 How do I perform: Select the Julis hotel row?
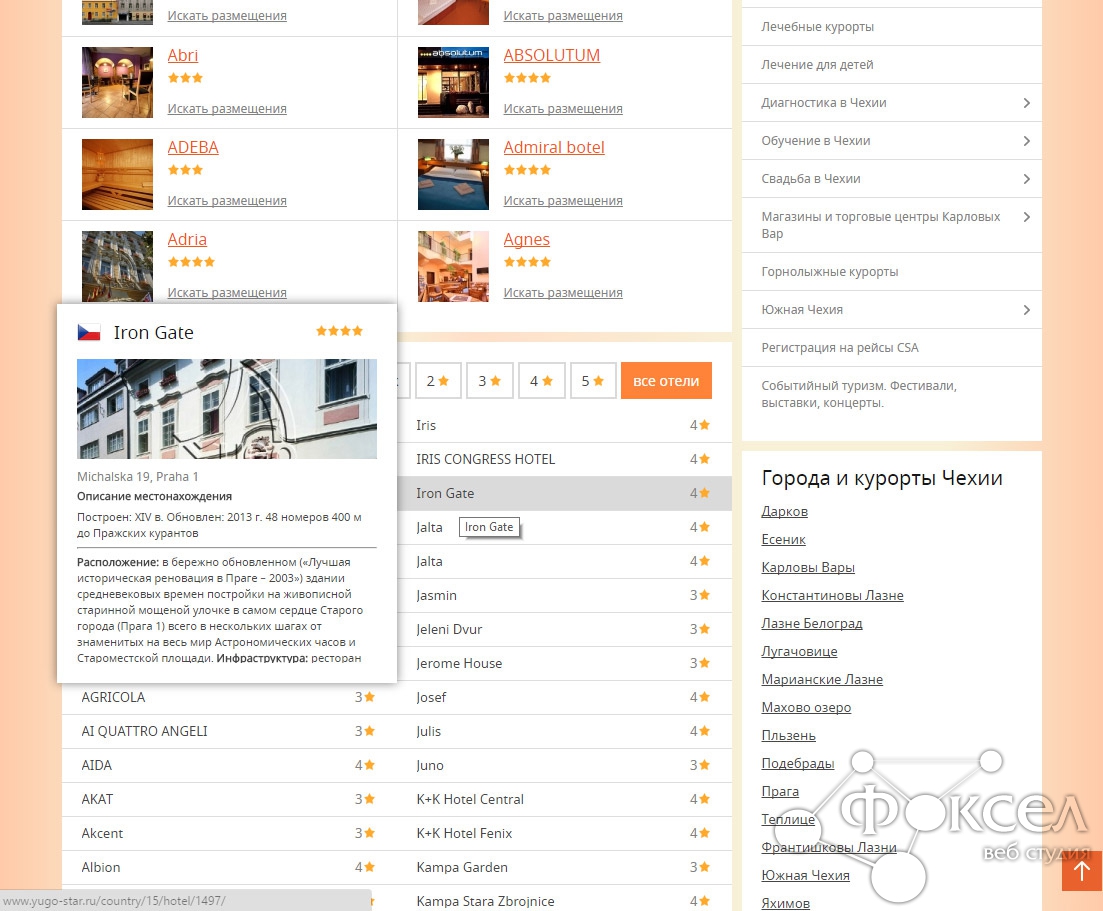tap(564, 732)
